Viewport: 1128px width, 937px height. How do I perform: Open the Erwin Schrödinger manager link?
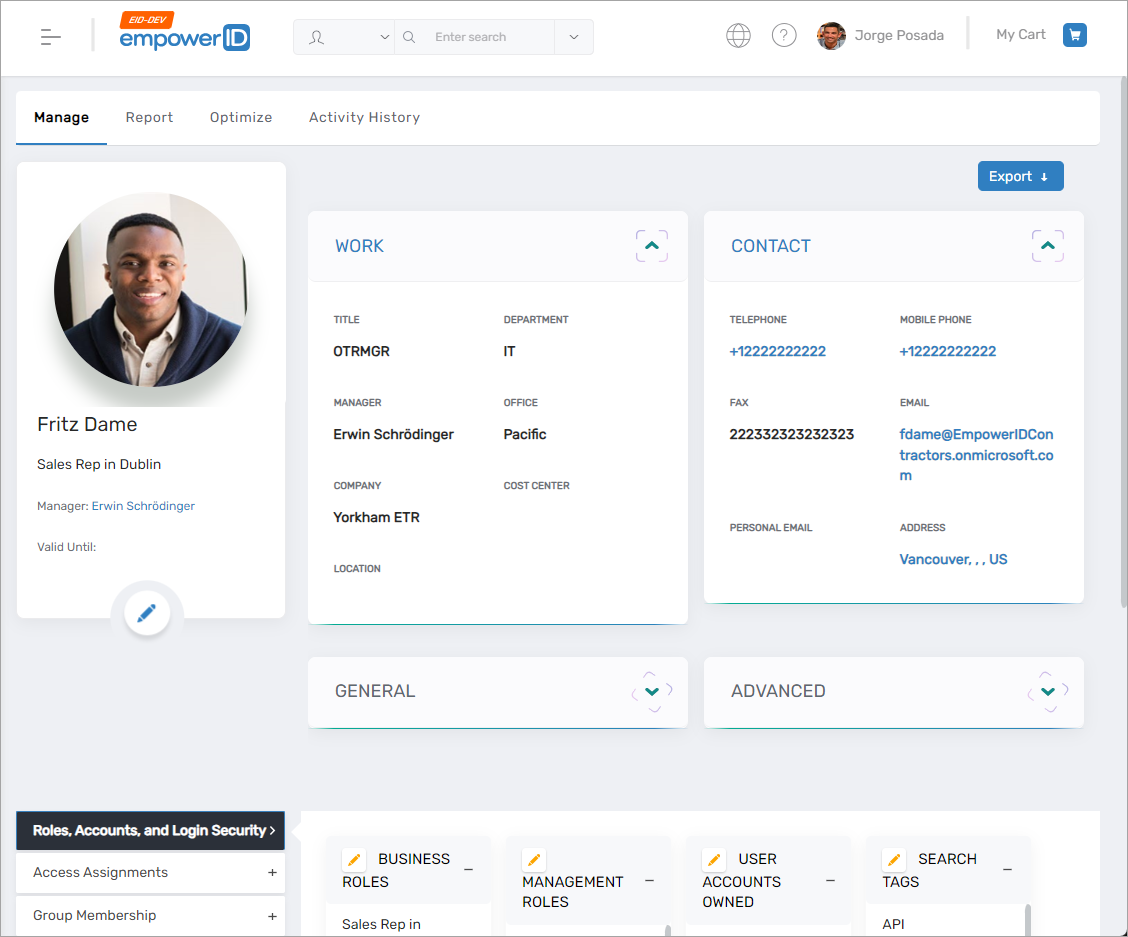tap(143, 506)
